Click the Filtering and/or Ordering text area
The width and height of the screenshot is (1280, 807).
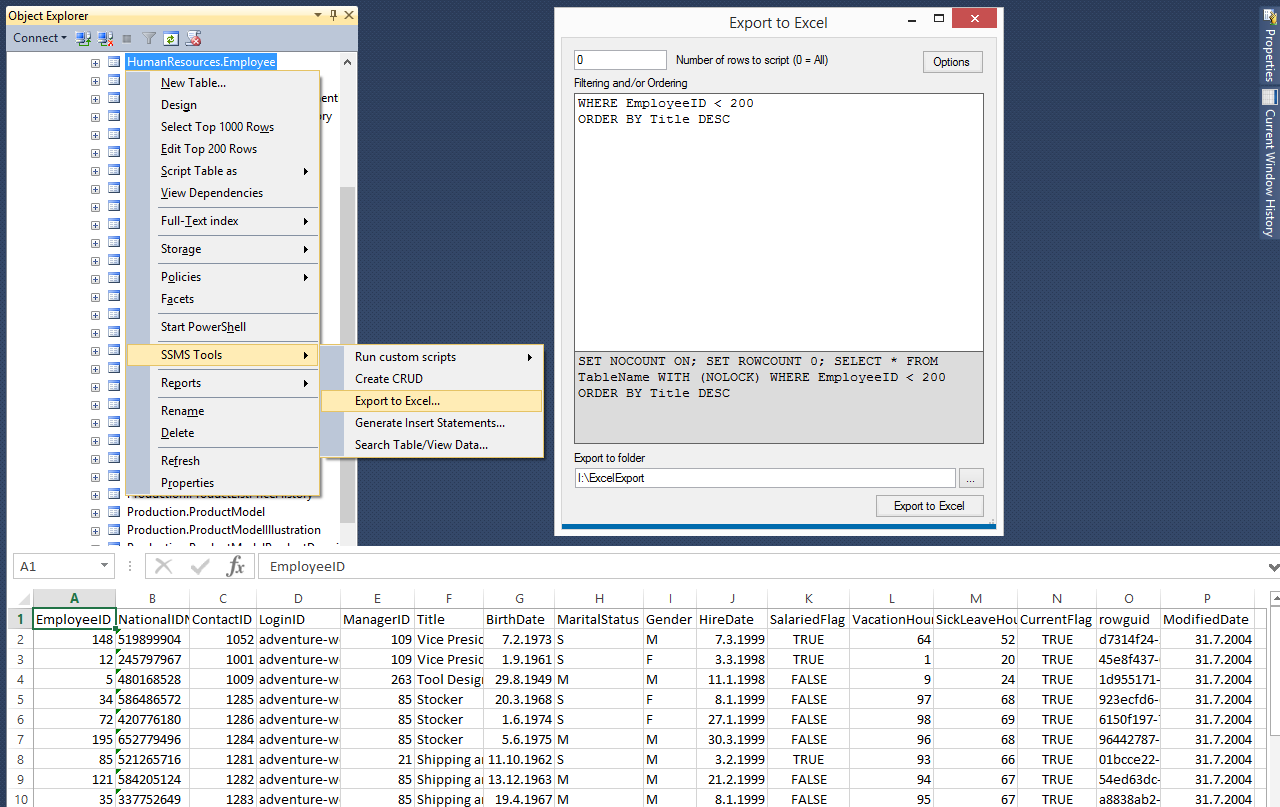(779, 222)
